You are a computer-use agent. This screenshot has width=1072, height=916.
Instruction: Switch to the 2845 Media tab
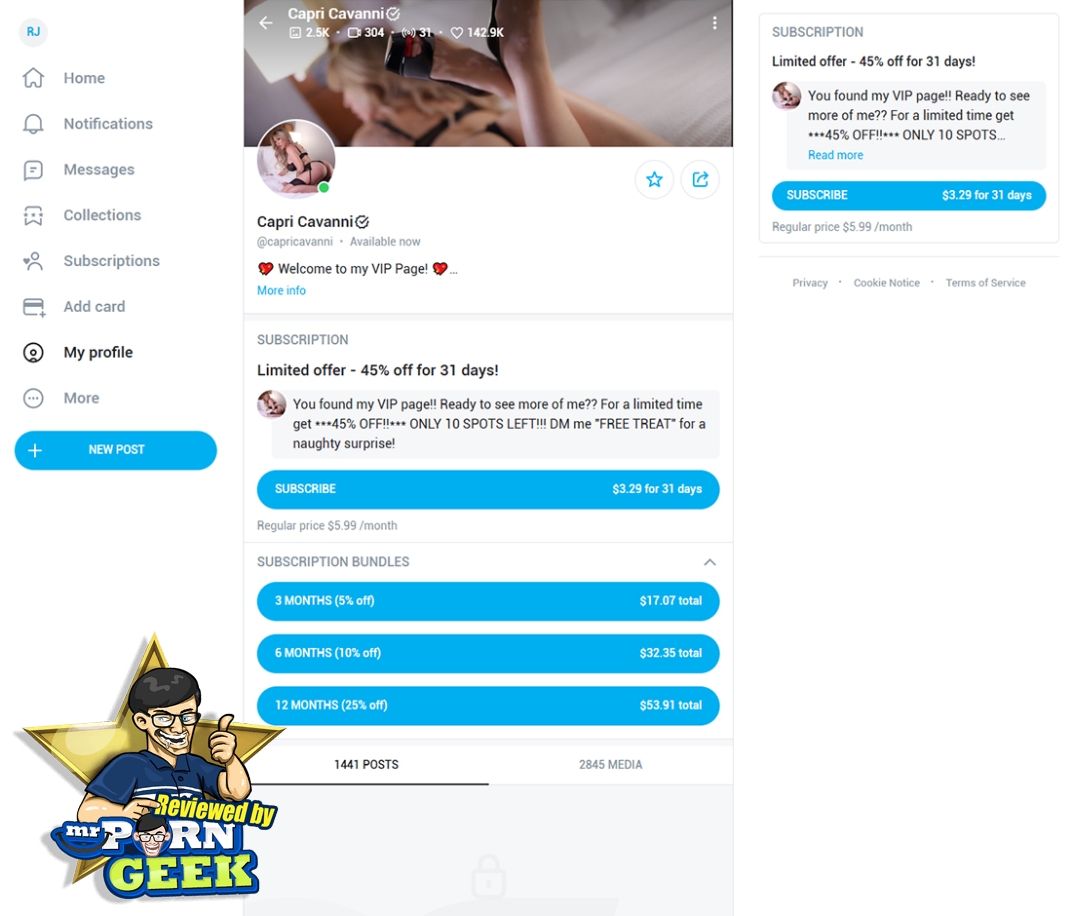click(611, 764)
